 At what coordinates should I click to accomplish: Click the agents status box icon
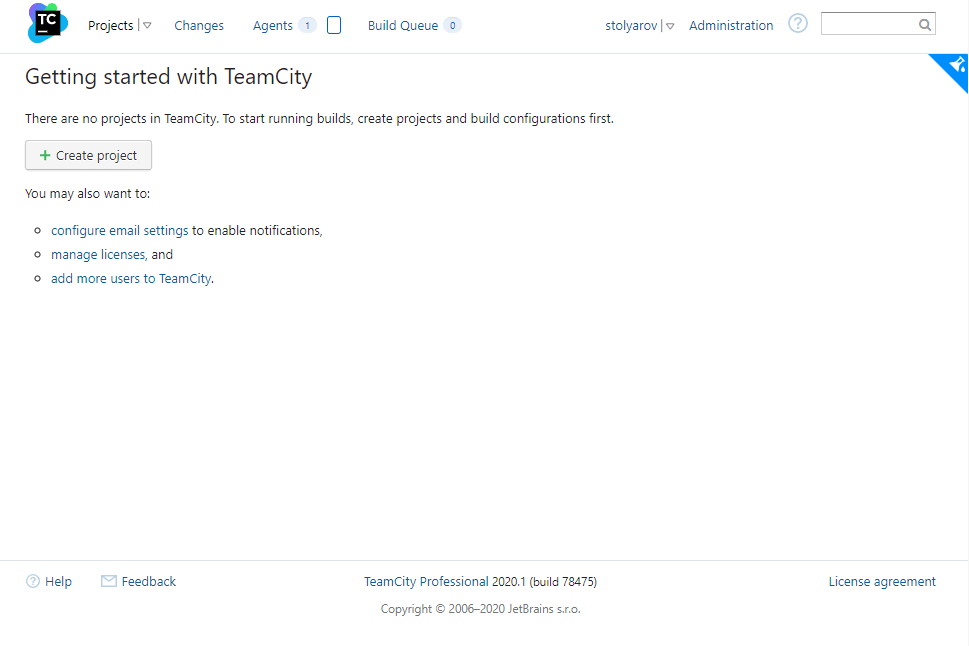point(334,25)
